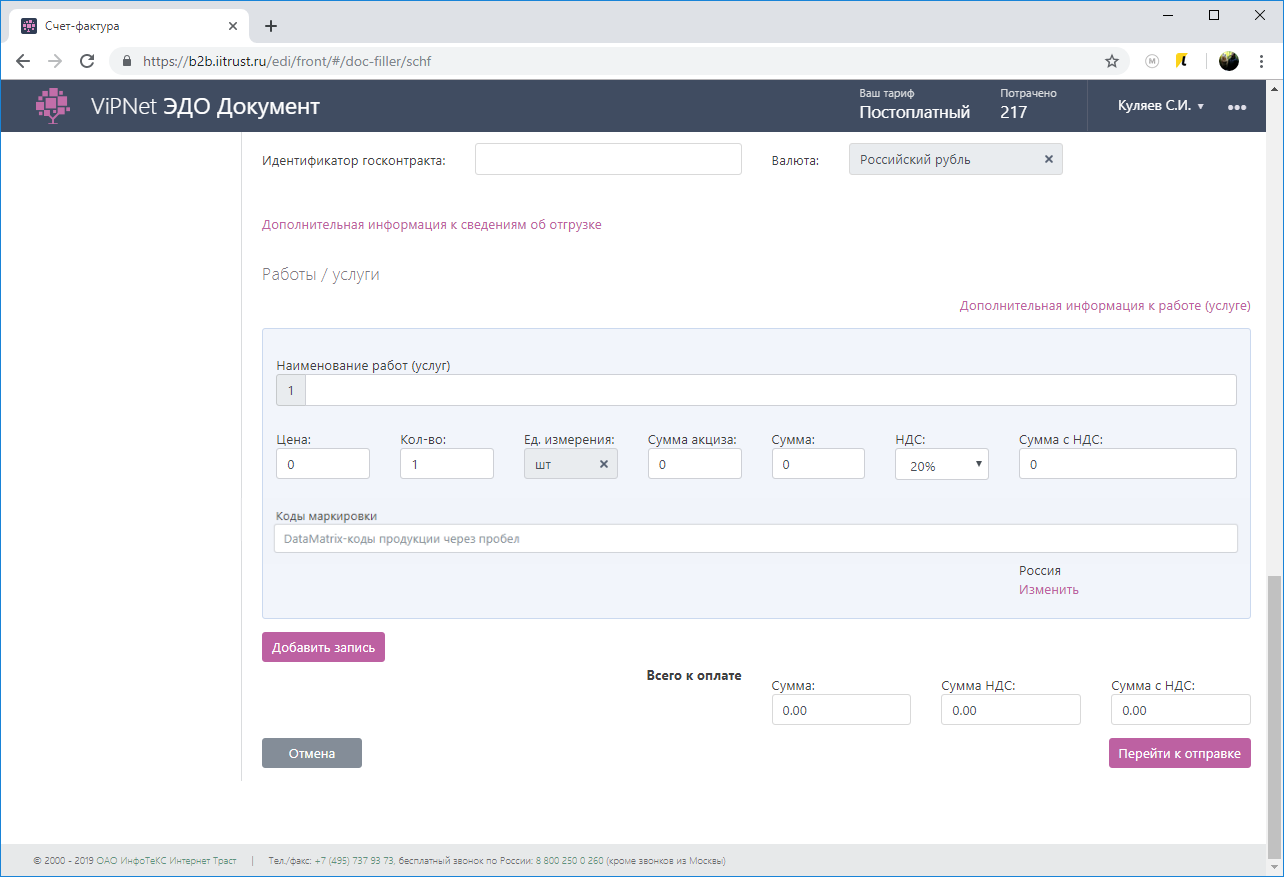1284x877 pixels.
Task: Click the Добавить запись button
Action: 322,646
